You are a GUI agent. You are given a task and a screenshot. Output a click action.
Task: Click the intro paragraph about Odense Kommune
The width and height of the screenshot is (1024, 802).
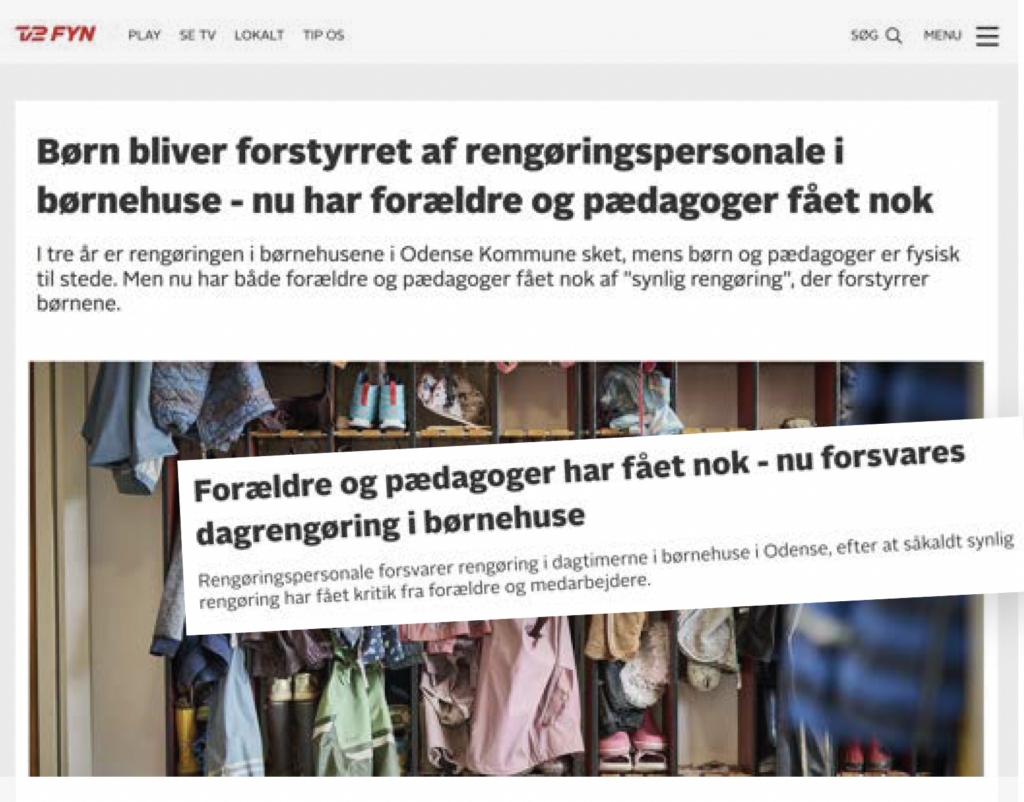pyautogui.click(x=498, y=278)
